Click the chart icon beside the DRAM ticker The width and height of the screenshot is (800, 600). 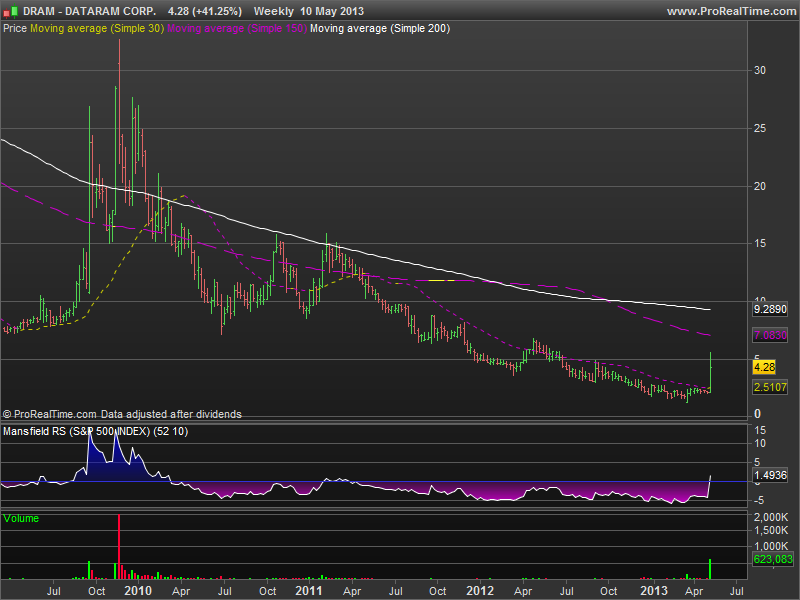(x=10, y=11)
